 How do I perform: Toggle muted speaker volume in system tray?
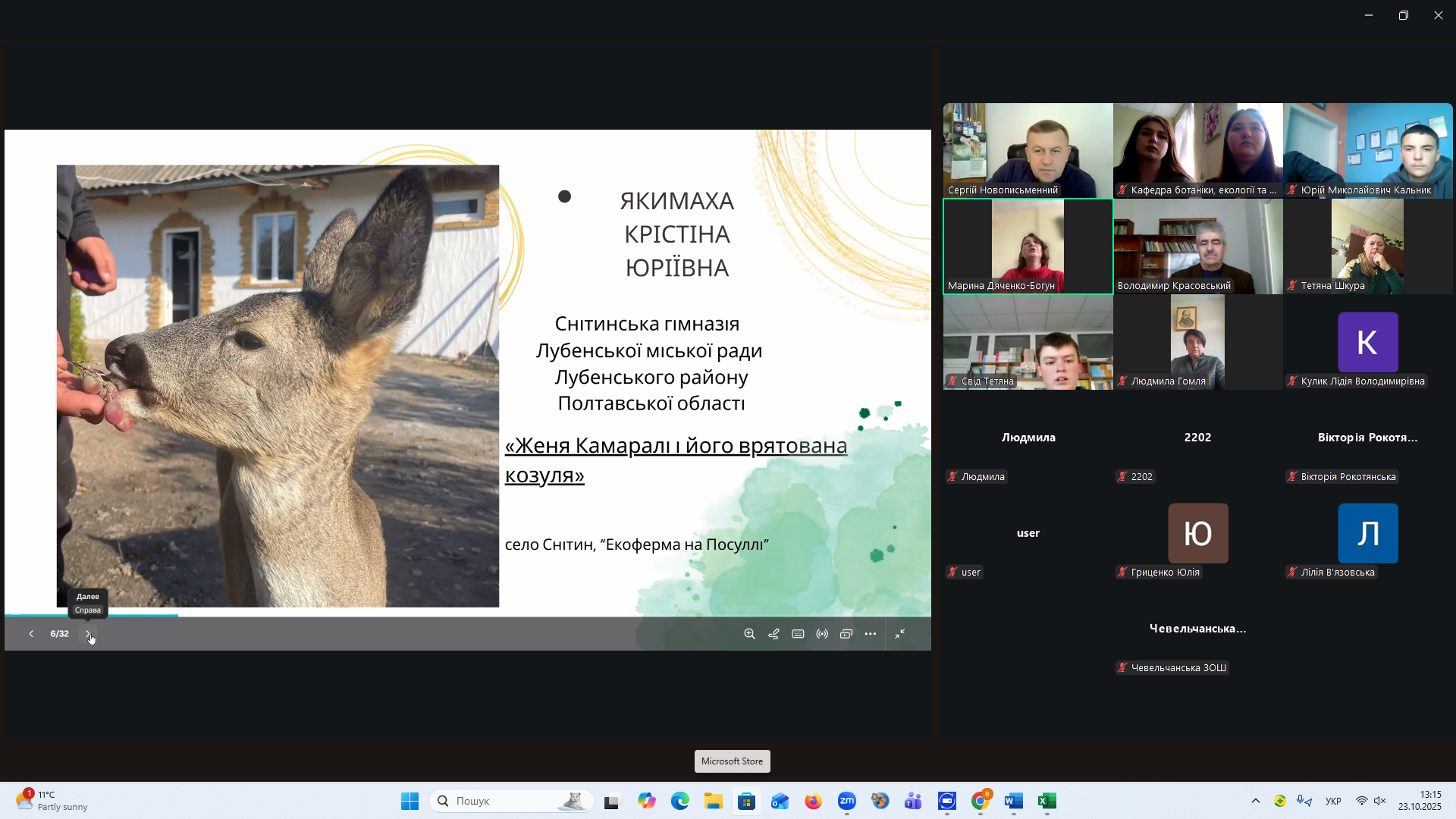[x=1380, y=801]
